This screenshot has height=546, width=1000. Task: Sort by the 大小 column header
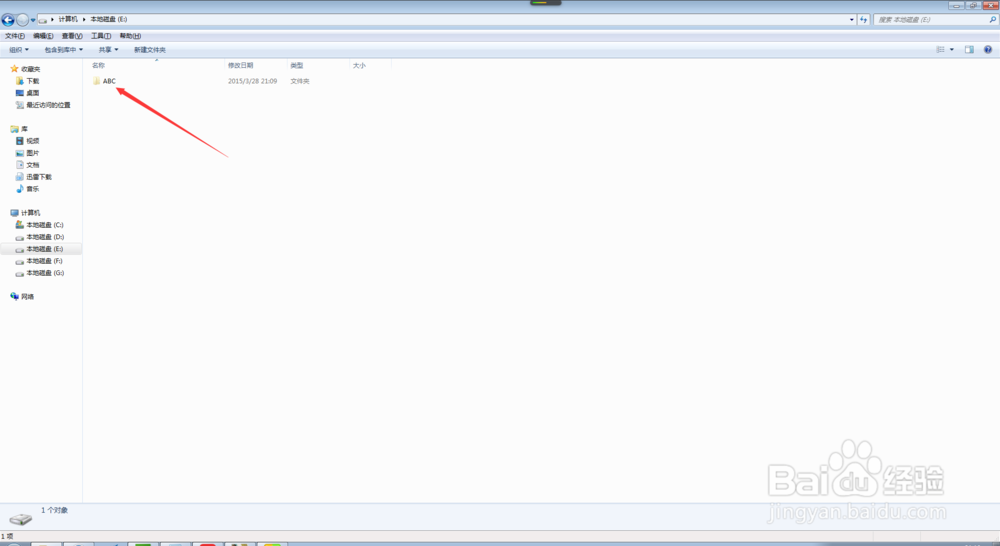(x=359, y=66)
